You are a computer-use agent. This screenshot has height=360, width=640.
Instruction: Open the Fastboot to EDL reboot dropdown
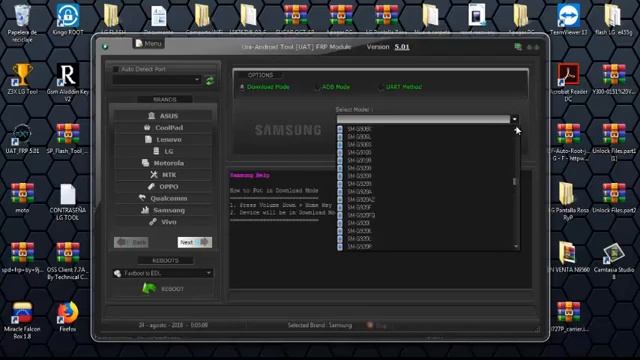(163, 273)
